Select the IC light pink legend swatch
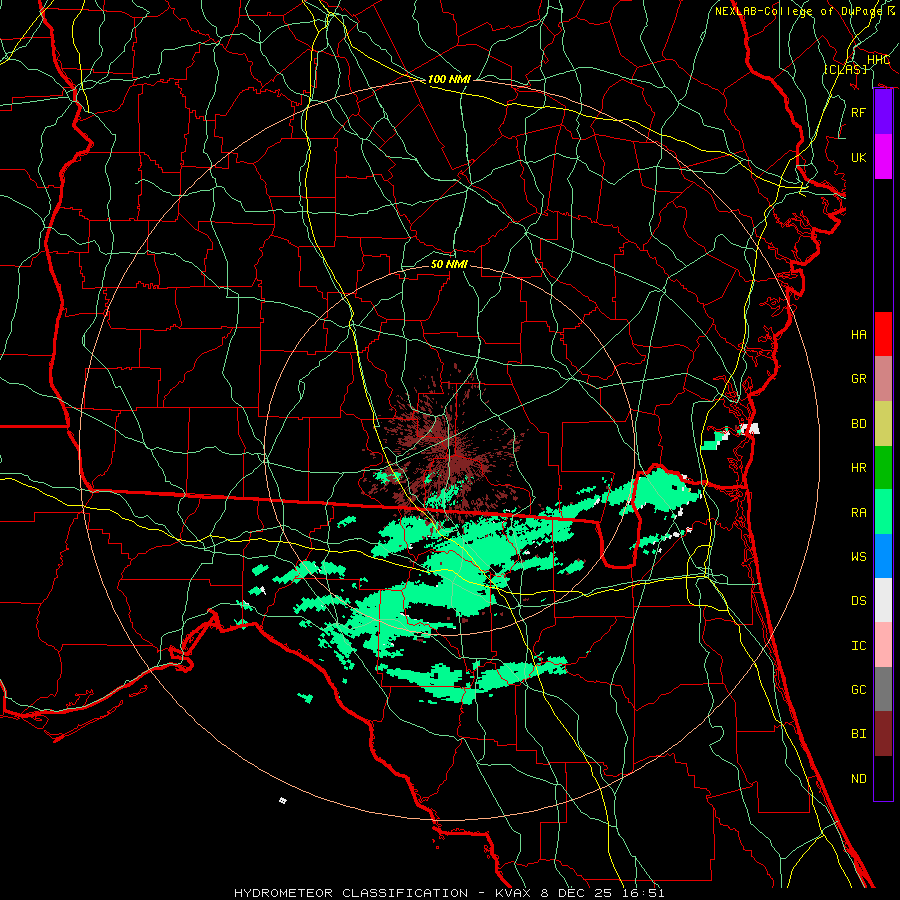Screen dimensions: 900x900 [x=883, y=645]
